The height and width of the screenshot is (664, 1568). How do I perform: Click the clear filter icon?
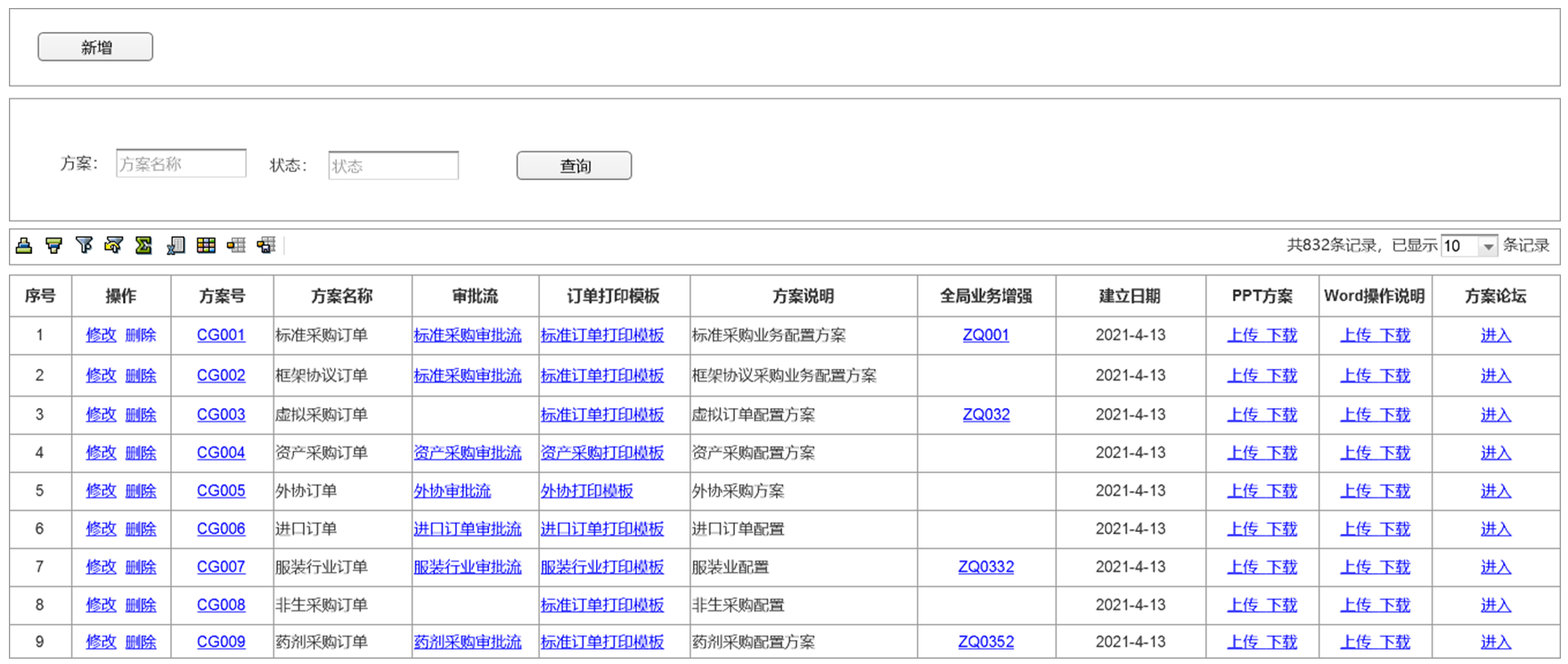point(114,245)
